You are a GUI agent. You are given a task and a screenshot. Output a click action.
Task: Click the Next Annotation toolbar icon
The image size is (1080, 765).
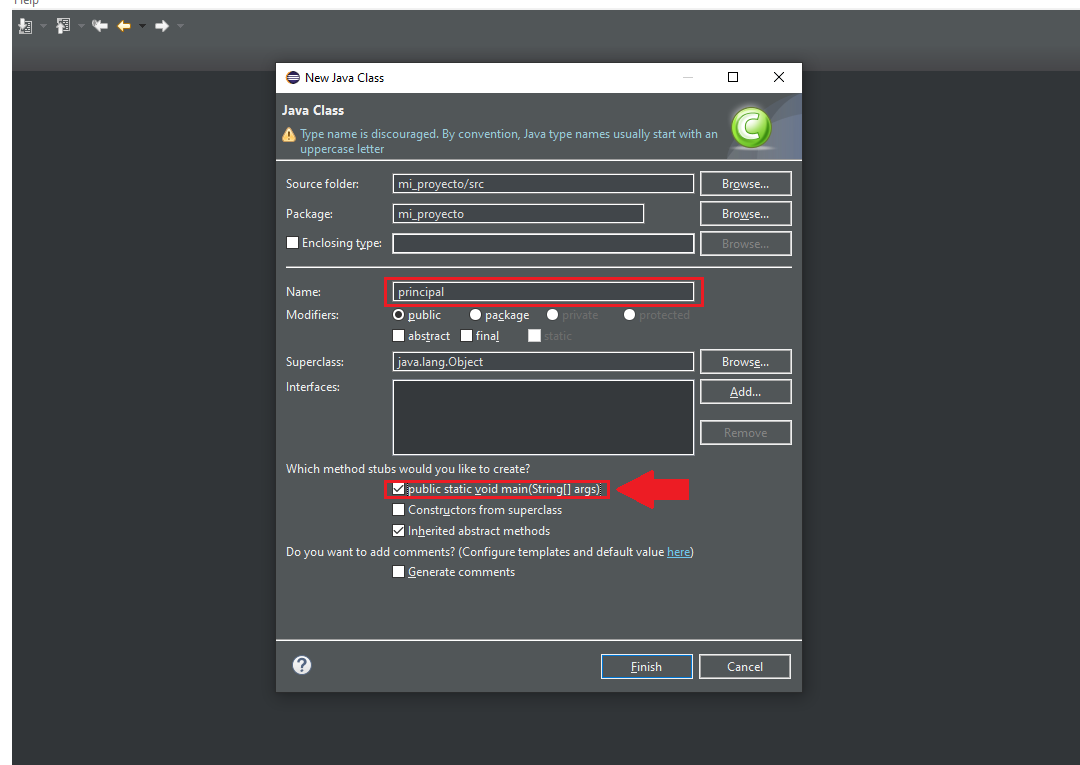[23, 26]
